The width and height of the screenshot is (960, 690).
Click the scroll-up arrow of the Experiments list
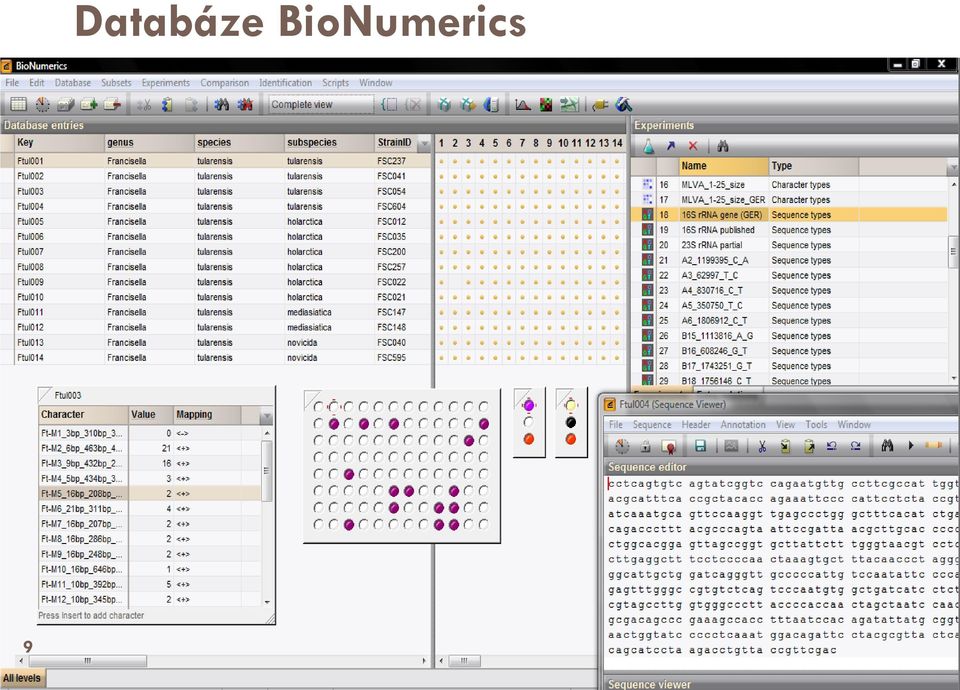click(953, 184)
